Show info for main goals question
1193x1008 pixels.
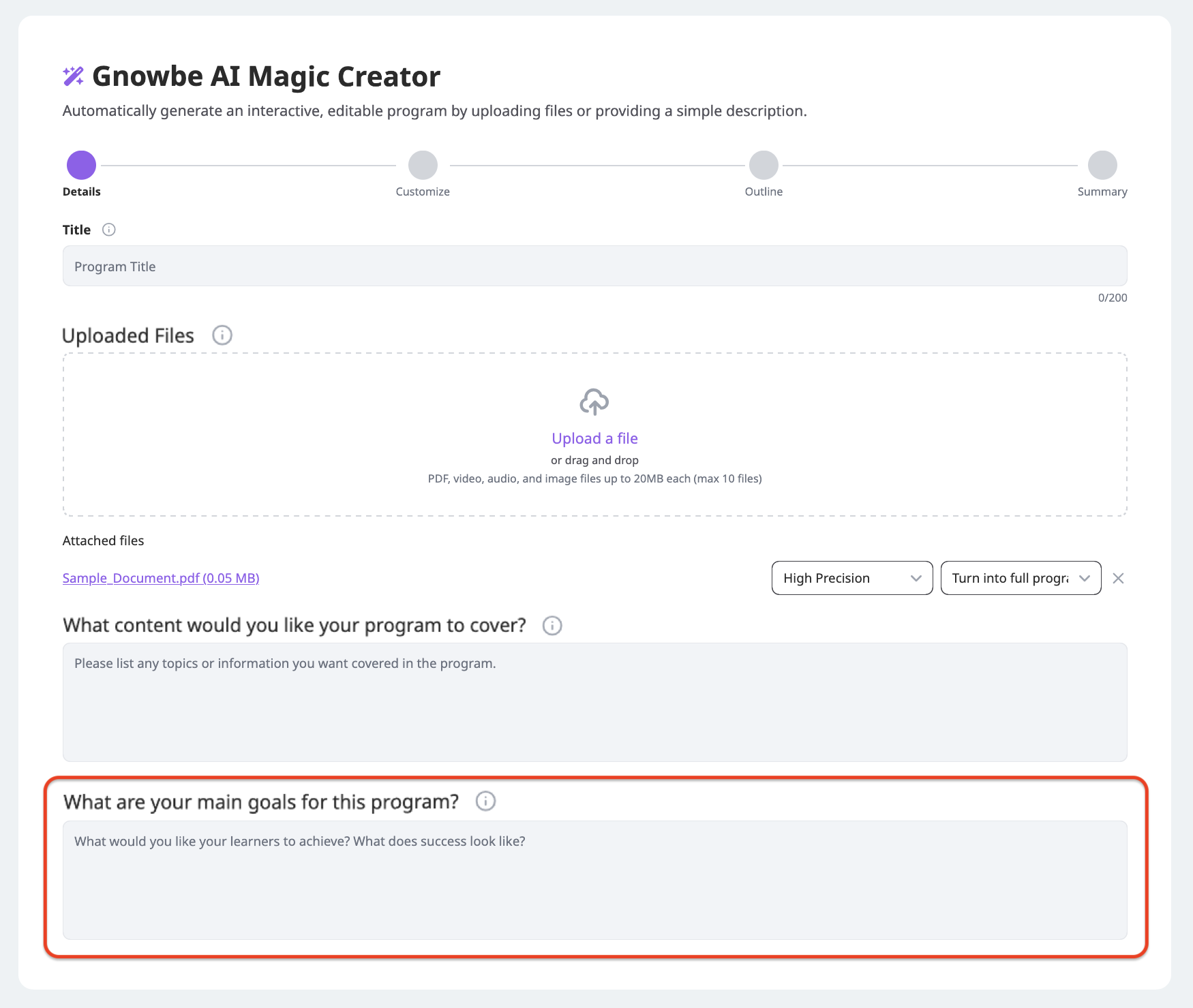[485, 801]
